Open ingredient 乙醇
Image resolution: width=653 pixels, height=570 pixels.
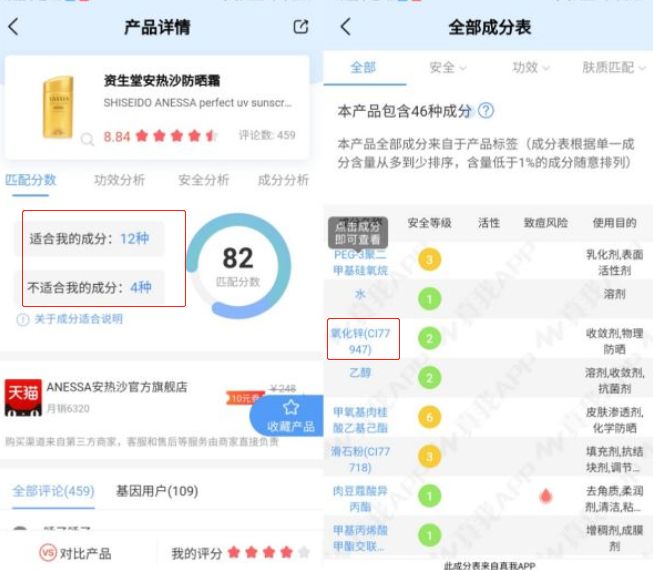(x=360, y=373)
